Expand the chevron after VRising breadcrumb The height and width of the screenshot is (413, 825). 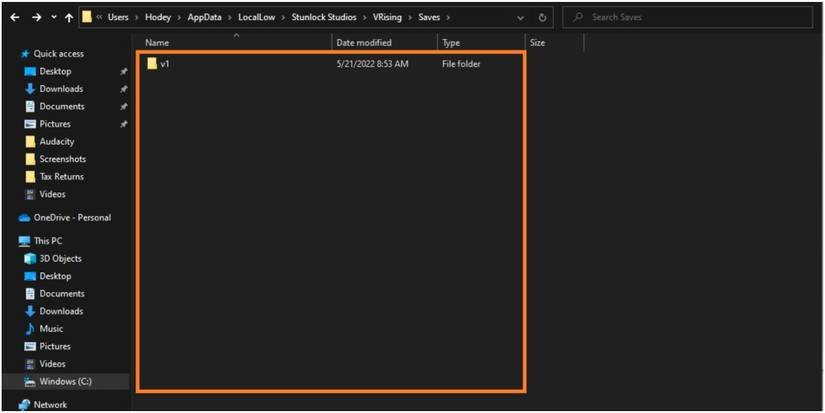tap(410, 17)
